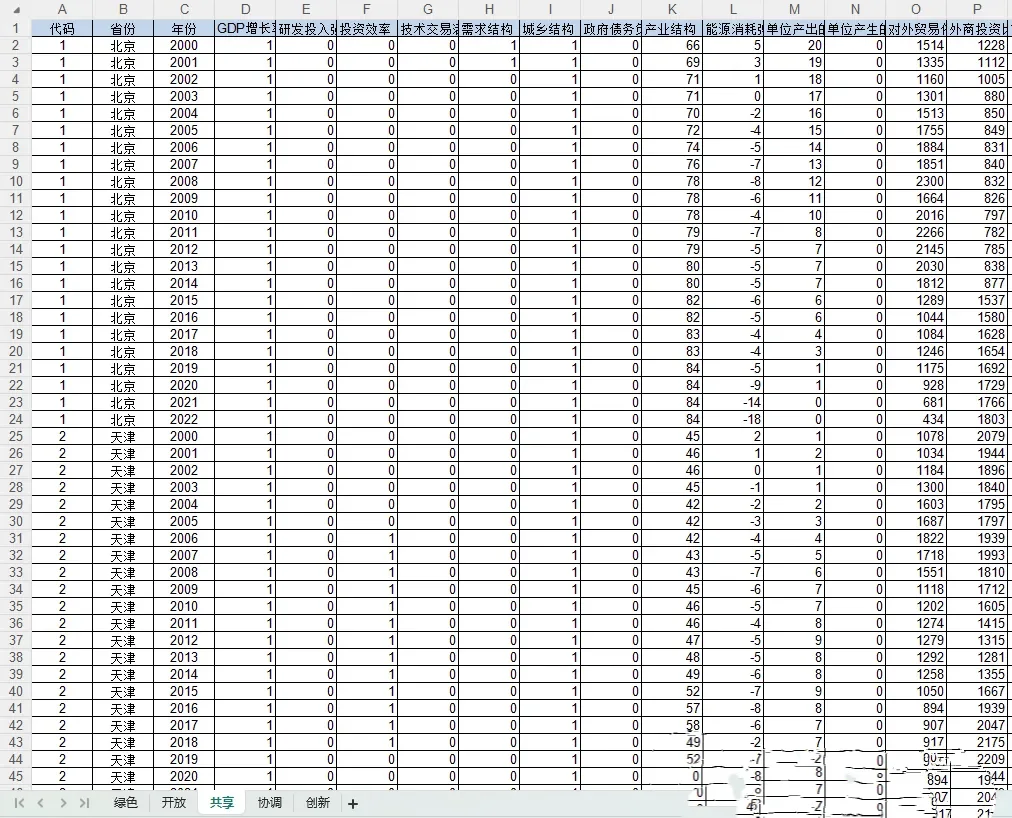Click the 代码 header cell
Viewport: 1012px width, 818px height.
point(62,28)
